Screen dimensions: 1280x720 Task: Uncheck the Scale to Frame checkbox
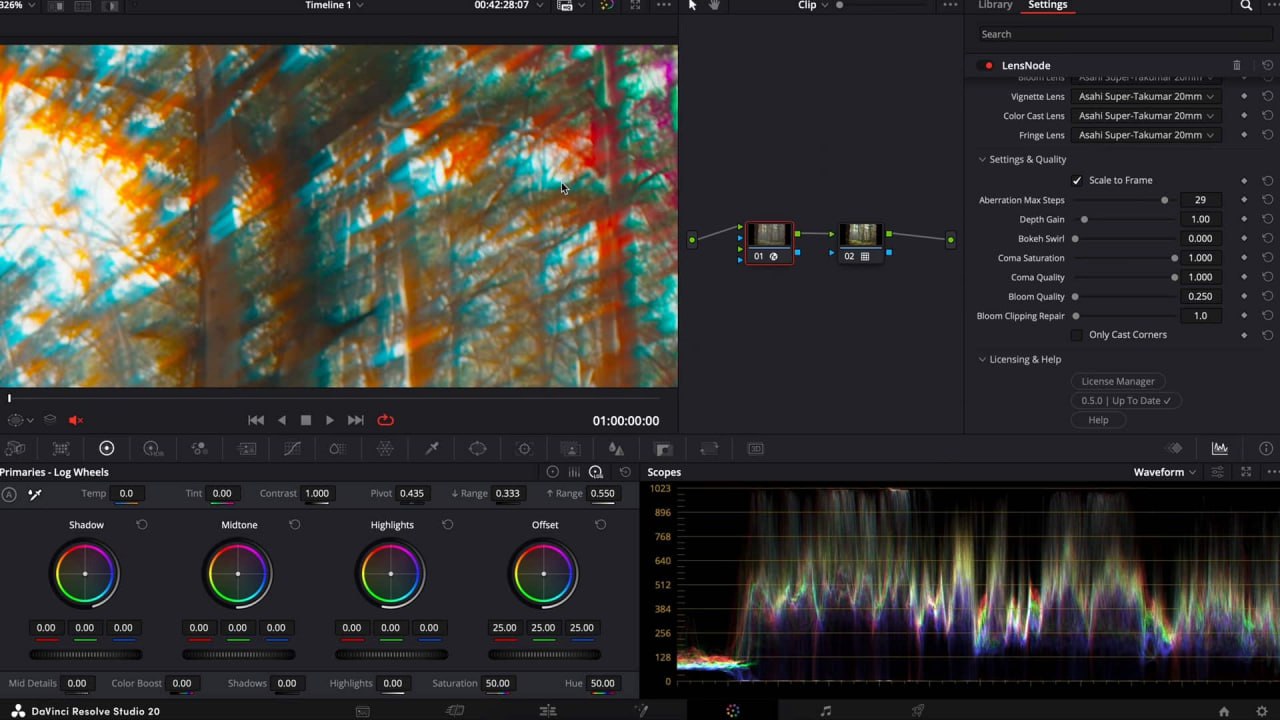tap(1077, 181)
